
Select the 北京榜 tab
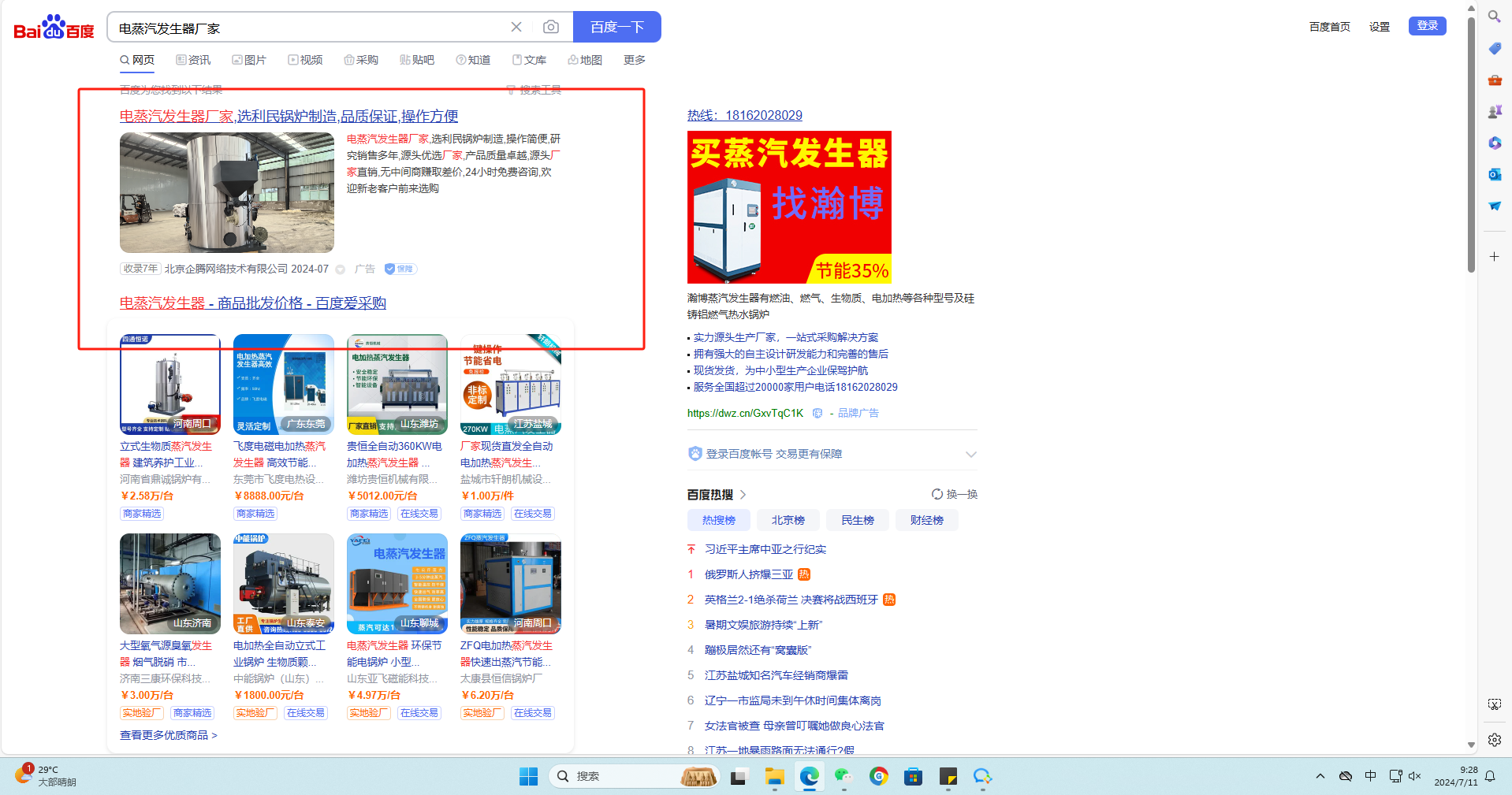click(x=788, y=520)
